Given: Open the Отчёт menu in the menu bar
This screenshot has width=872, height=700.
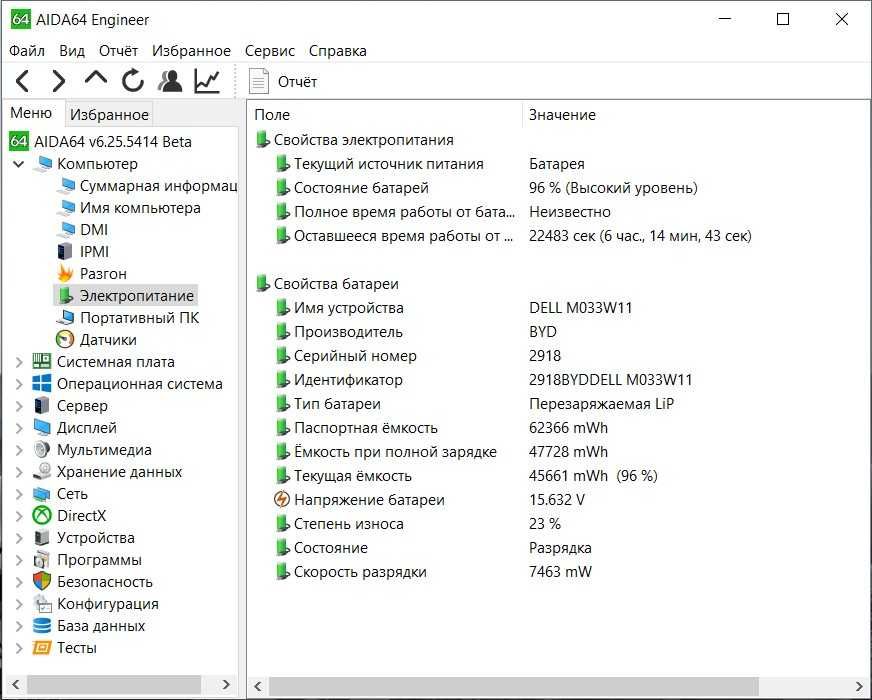Looking at the screenshot, I should (x=118, y=51).
